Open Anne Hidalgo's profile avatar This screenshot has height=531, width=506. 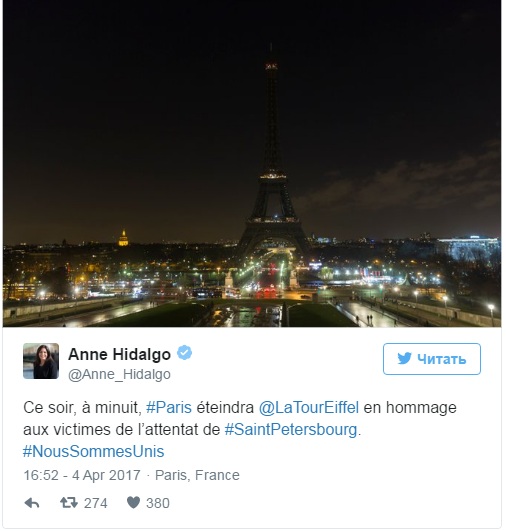pos(41,361)
